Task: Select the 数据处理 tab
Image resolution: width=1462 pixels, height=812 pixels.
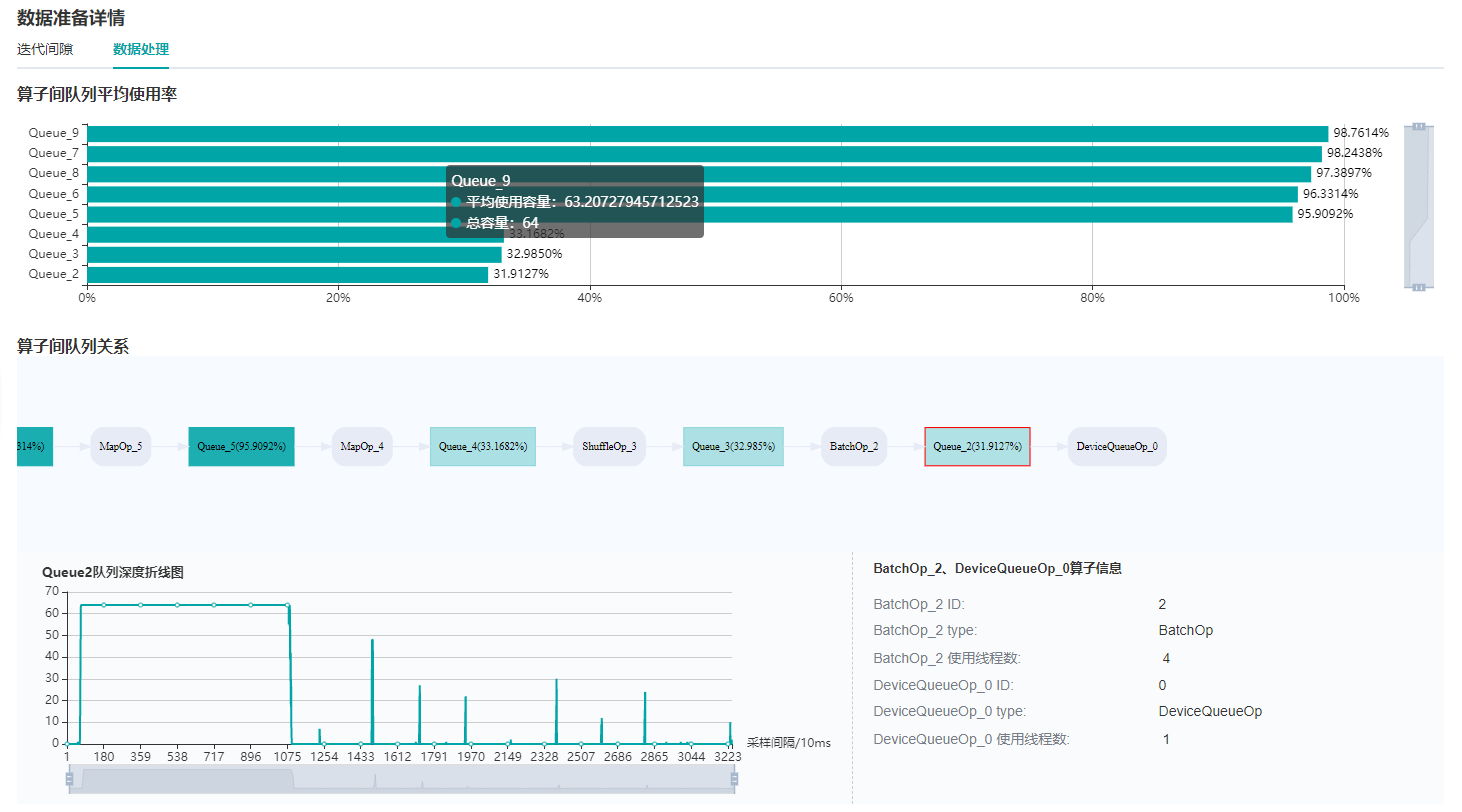Action: coord(141,49)
